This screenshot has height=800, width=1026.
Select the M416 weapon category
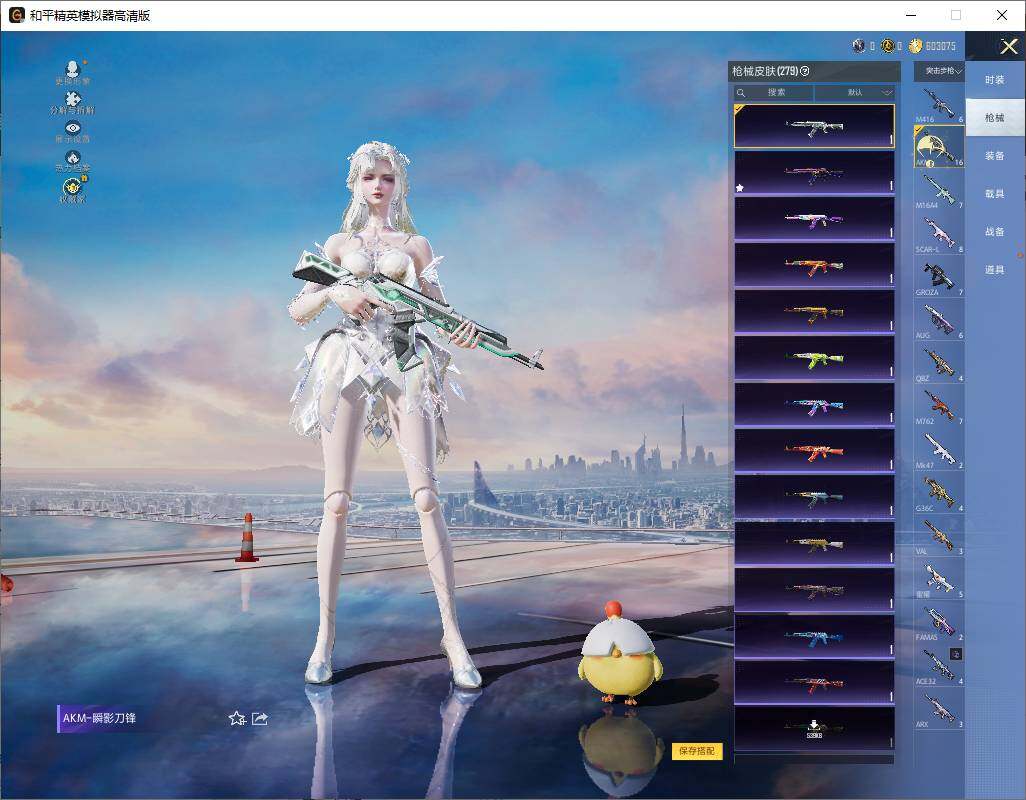(x=939, y=105)
